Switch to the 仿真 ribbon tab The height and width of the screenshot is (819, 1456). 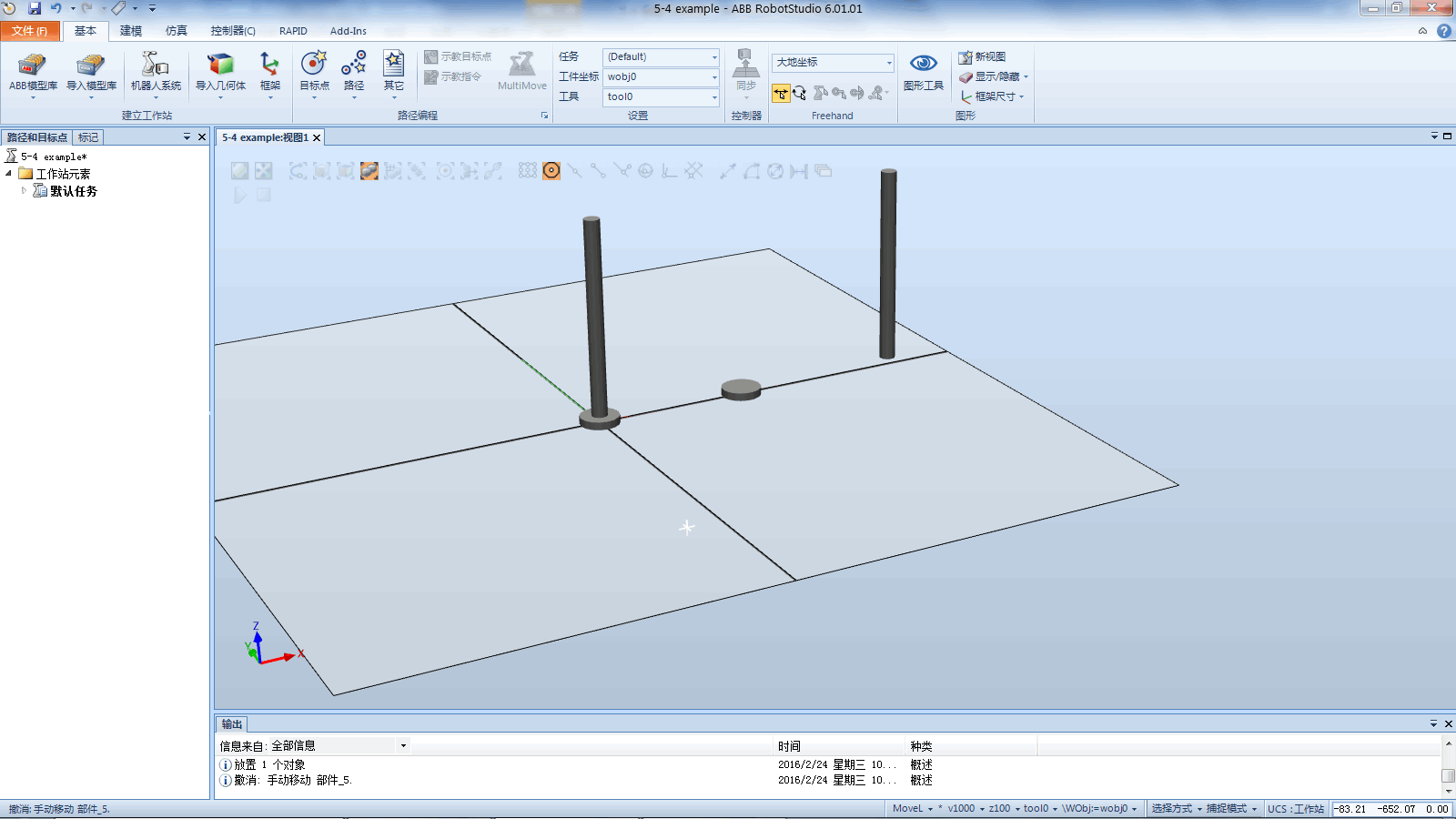coord(177,31)
